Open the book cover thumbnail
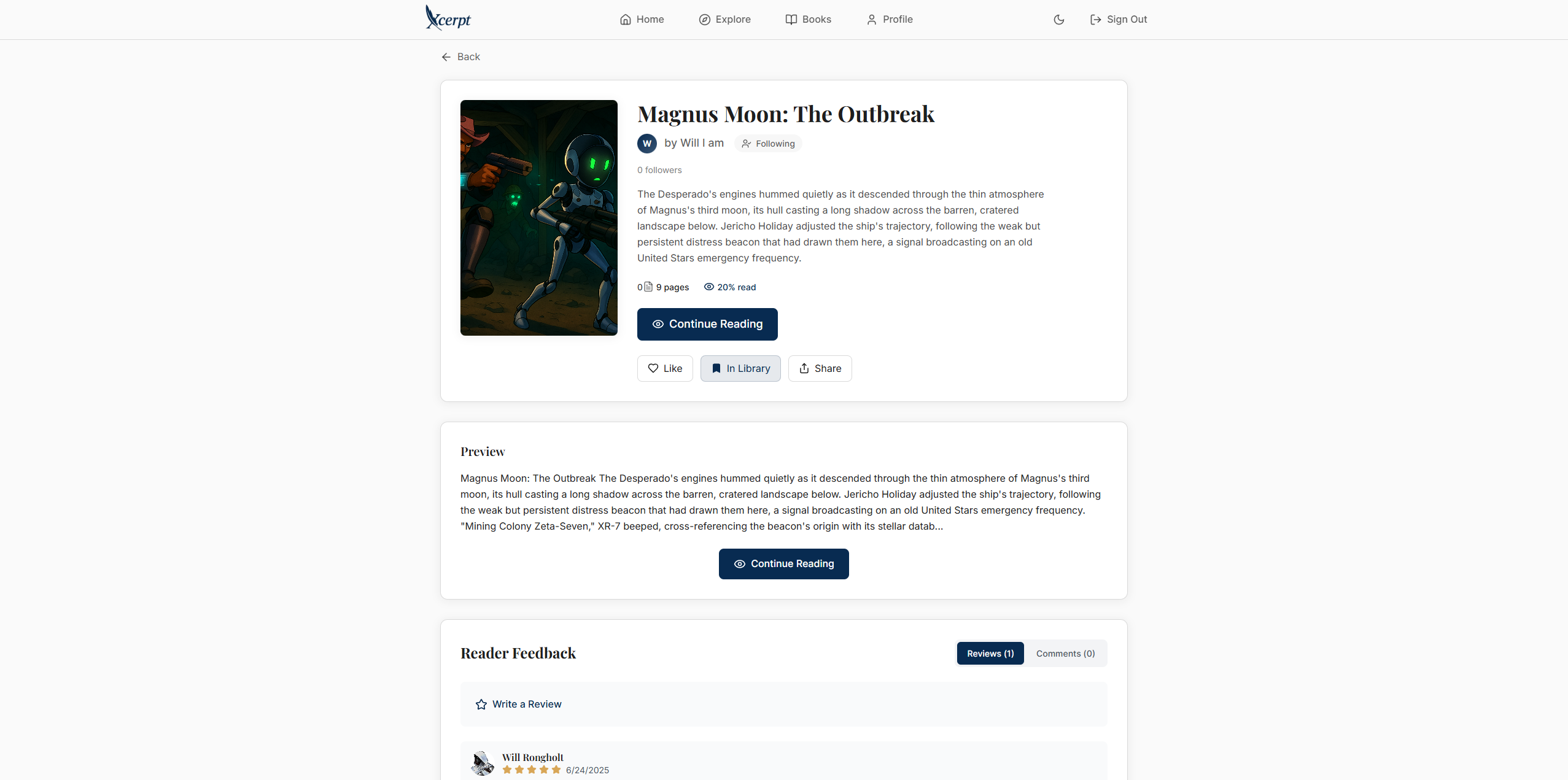This screenshot has height=780, width=1568. pyautogui.click(x=538, y=218)
